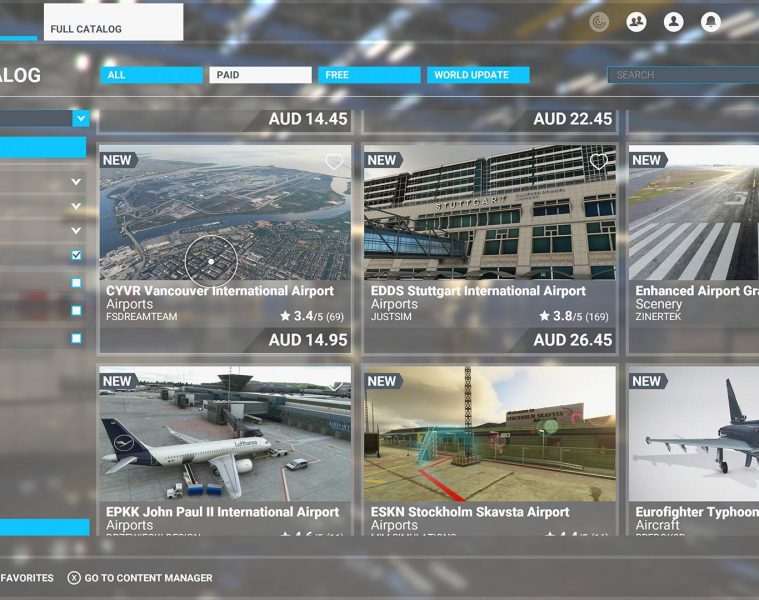Click the AUD 14.95 price

point(308,340)
